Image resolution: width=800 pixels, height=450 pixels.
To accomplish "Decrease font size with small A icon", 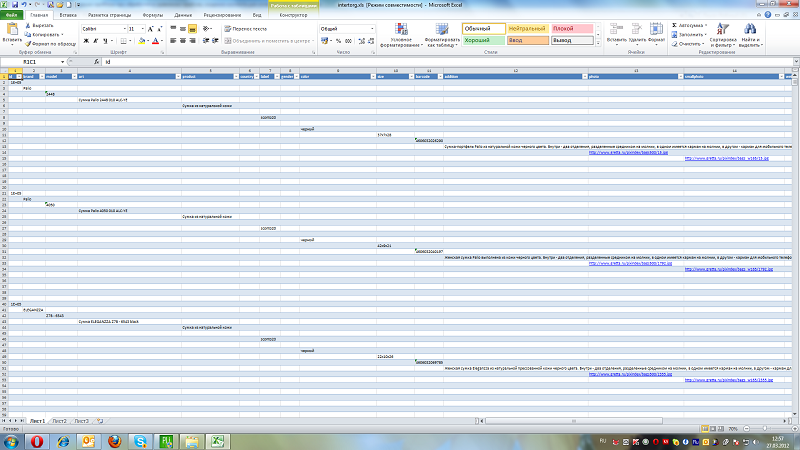I will [x=160, y=29].
